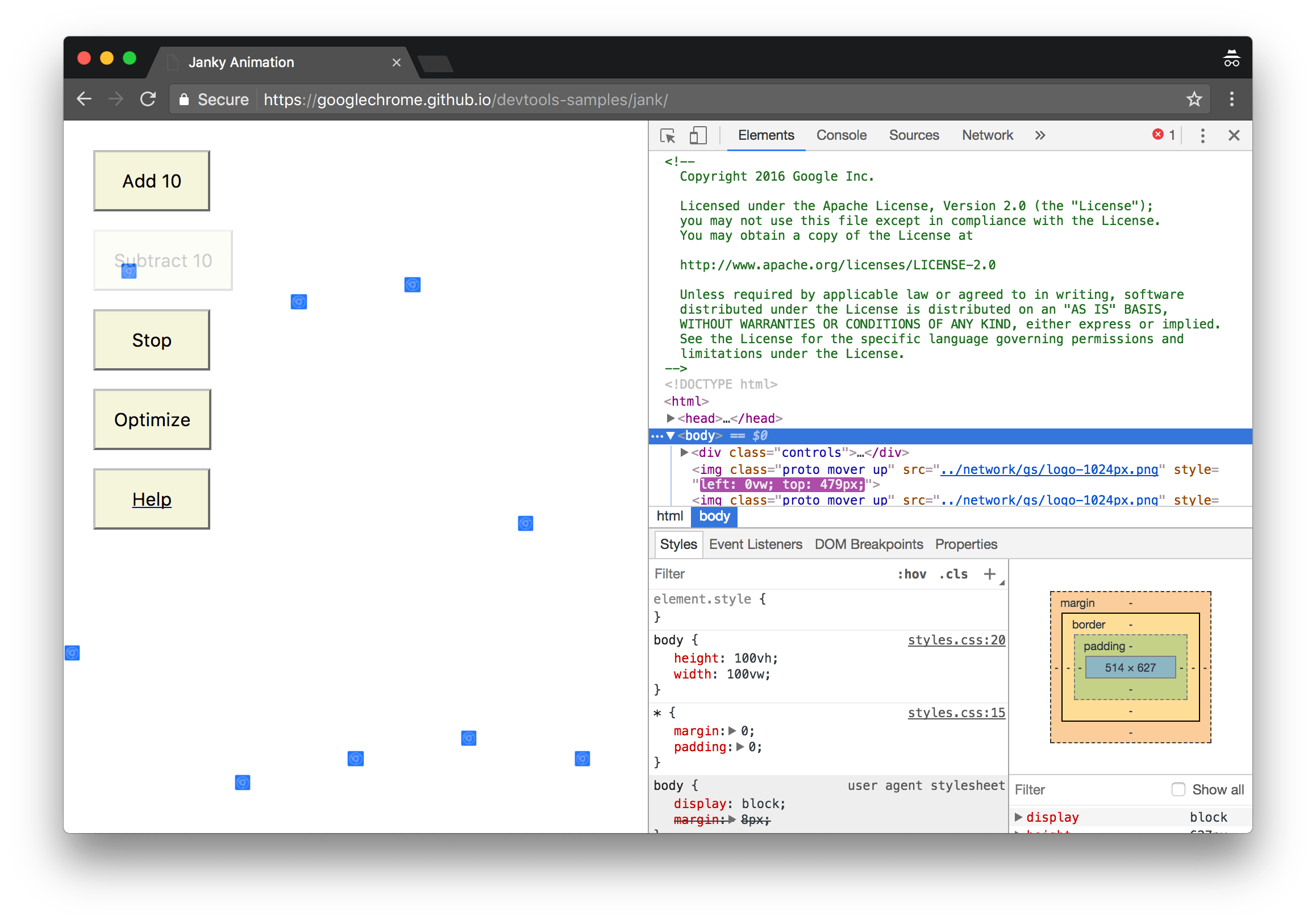This screenshot has width=1316, height=924.
Task: Switch to the Sources tab
Action: coord(914,135)
